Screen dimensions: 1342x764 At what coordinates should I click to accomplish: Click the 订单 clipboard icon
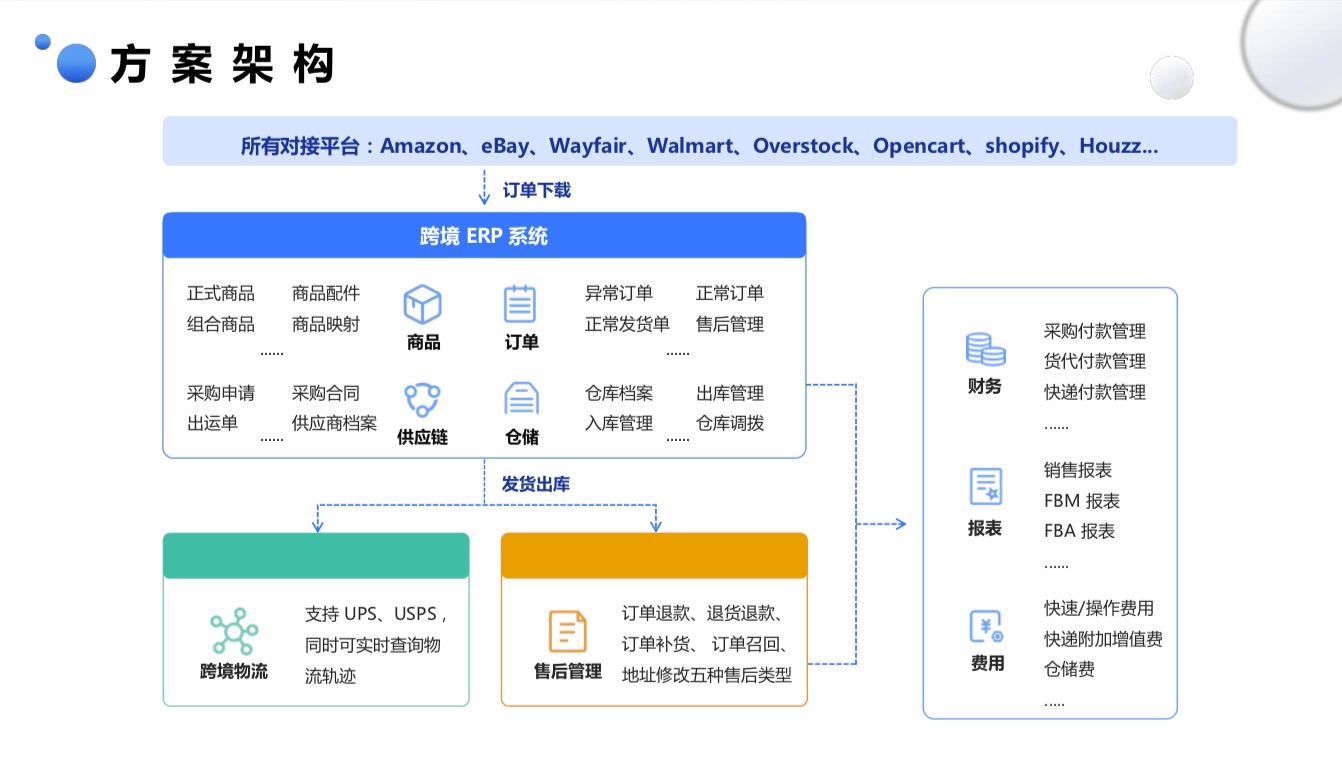point(520,304)
